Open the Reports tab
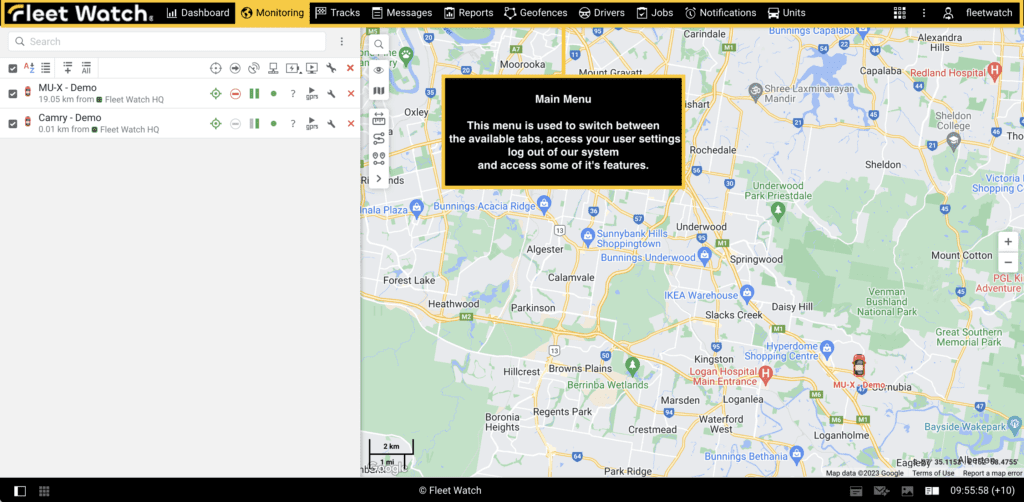Screen dimensions: 1024x502 coord(468,13)
